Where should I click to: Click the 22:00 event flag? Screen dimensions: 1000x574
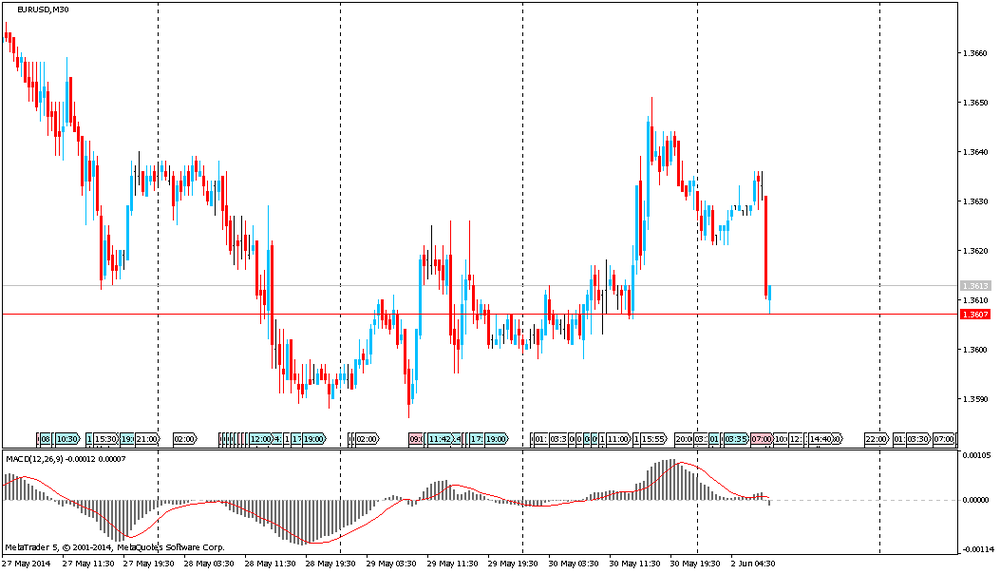coord(876,439)
